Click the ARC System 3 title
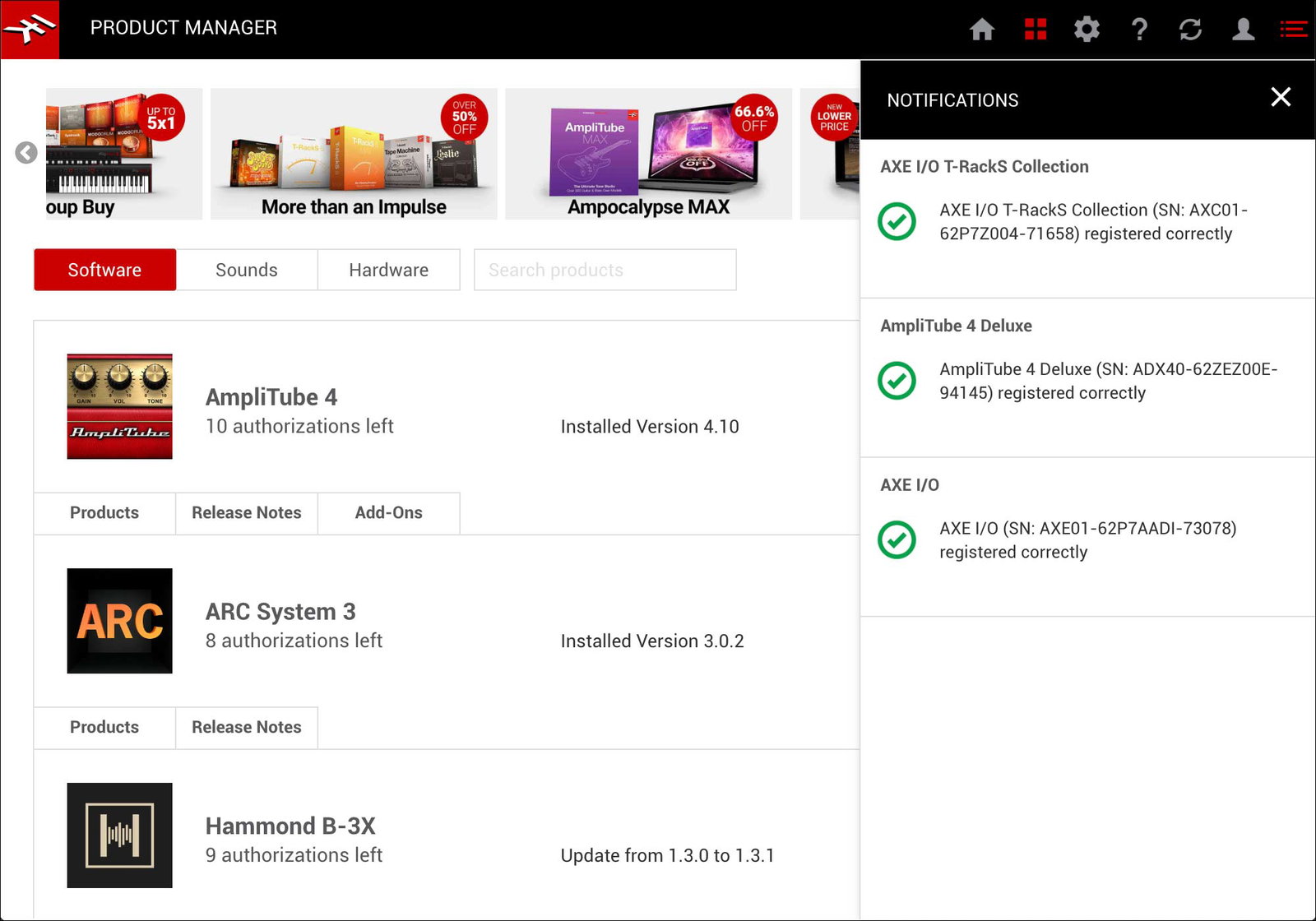 click(280, 612)
